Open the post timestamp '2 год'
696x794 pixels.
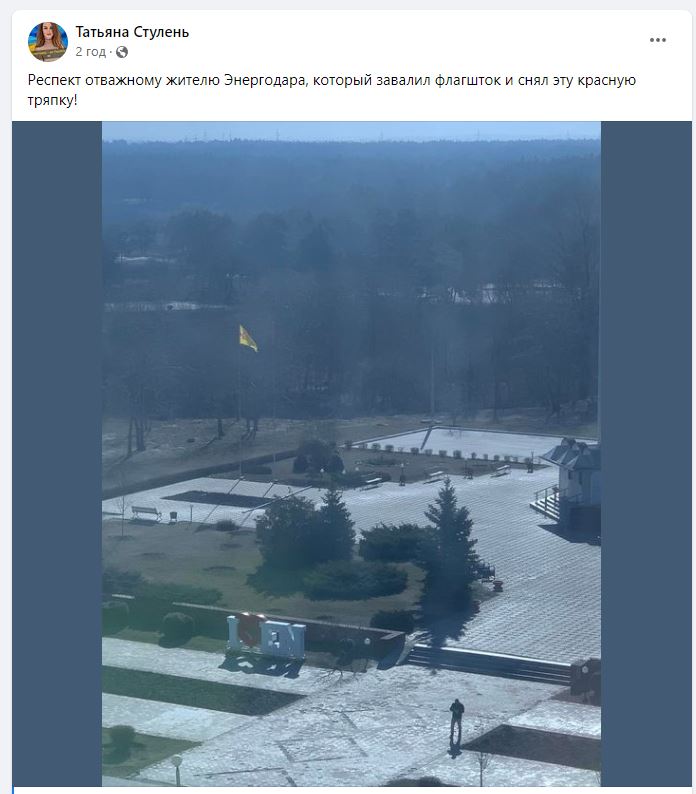click(x=91, y=52)
